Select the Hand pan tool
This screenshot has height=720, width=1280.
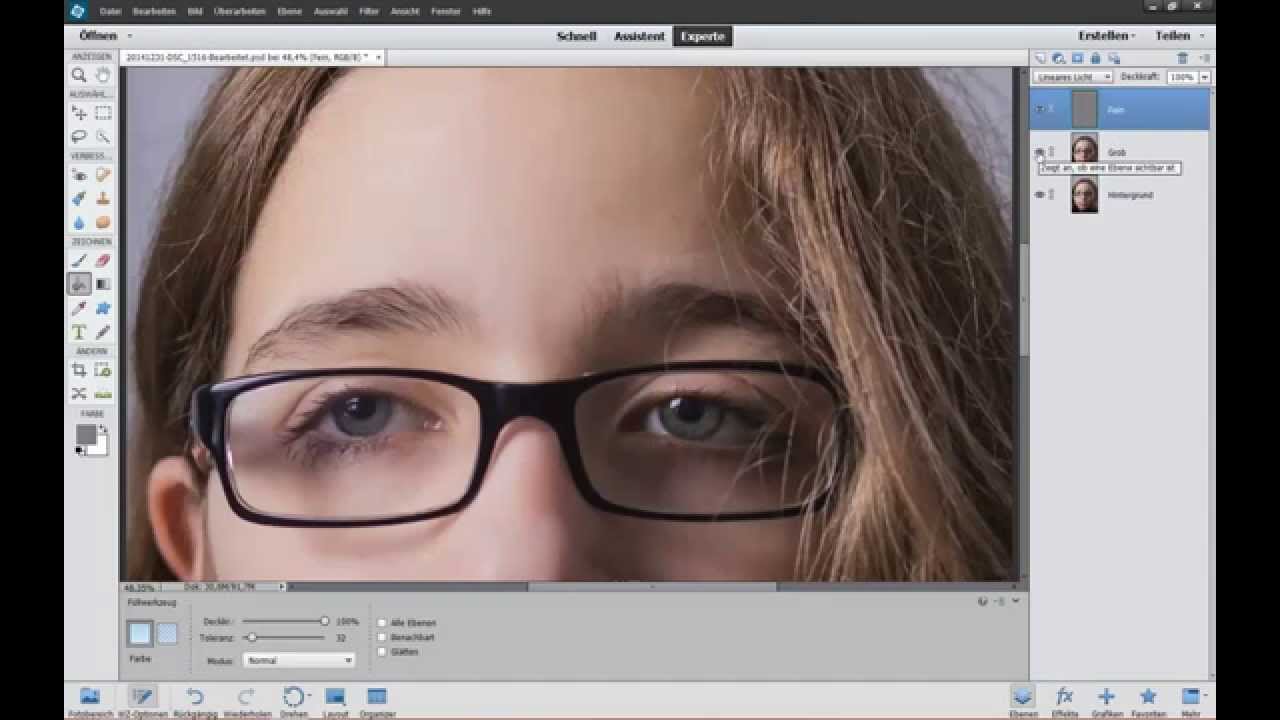pos(102,75)
